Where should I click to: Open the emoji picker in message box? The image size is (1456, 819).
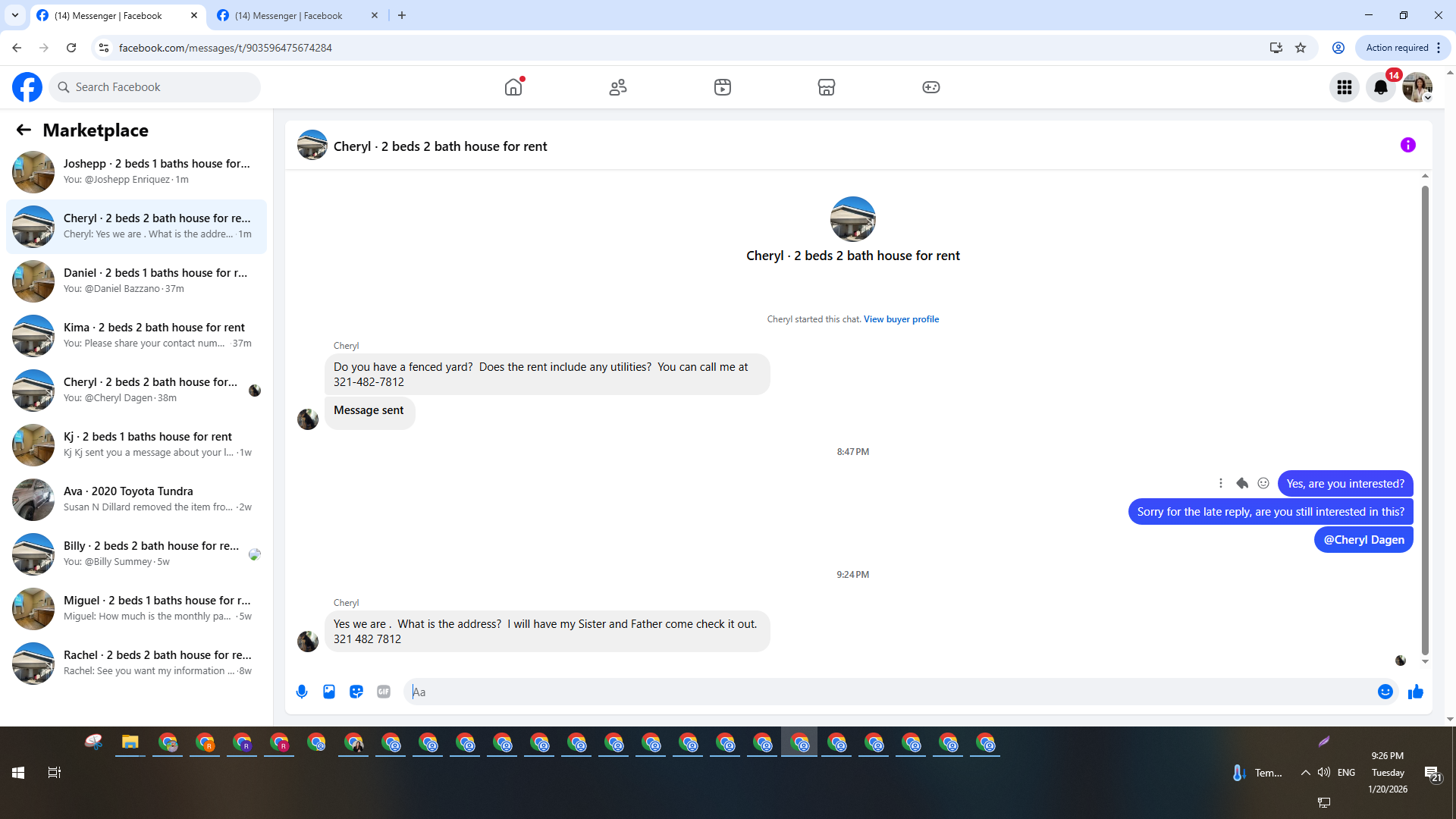(1385, 692)
